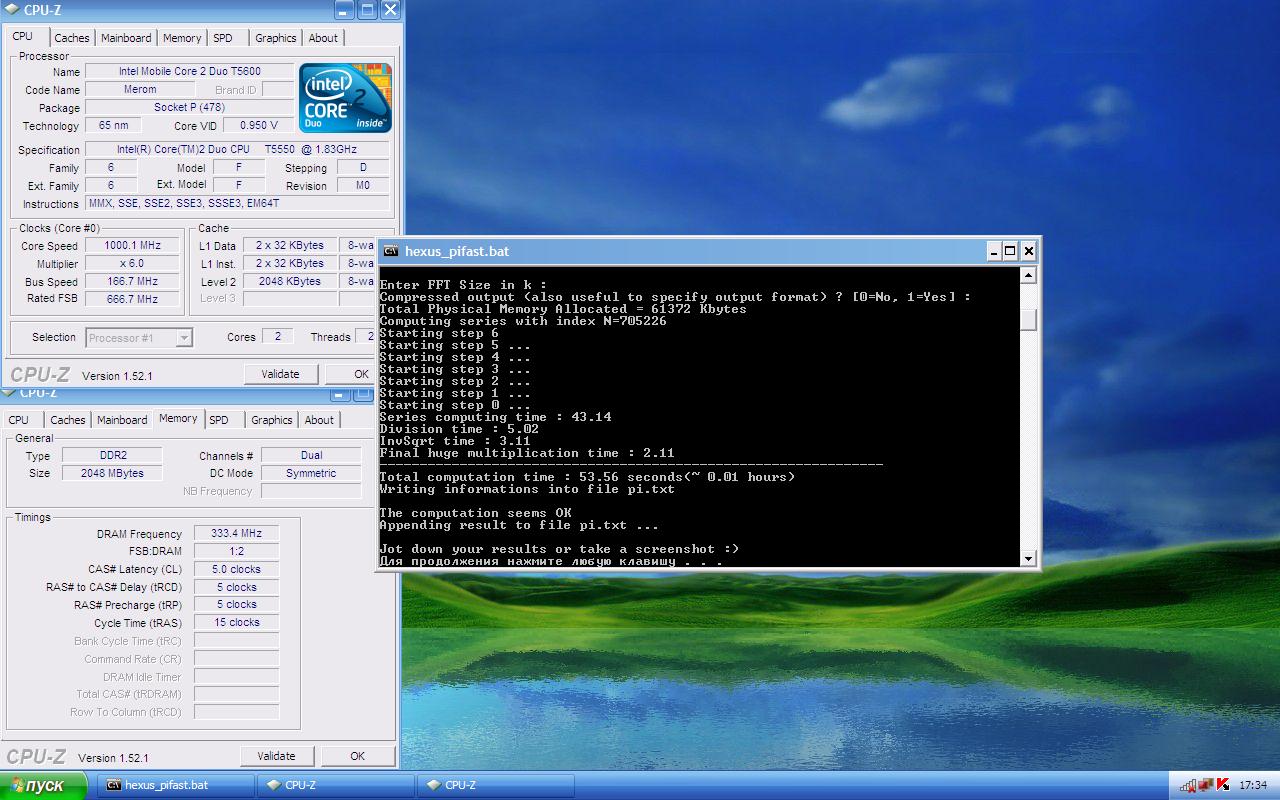Image resolution: width=1280 pixels, height=800 pixels.
Task: Maximize the top CPU-Z window
Action: point(367,10)
